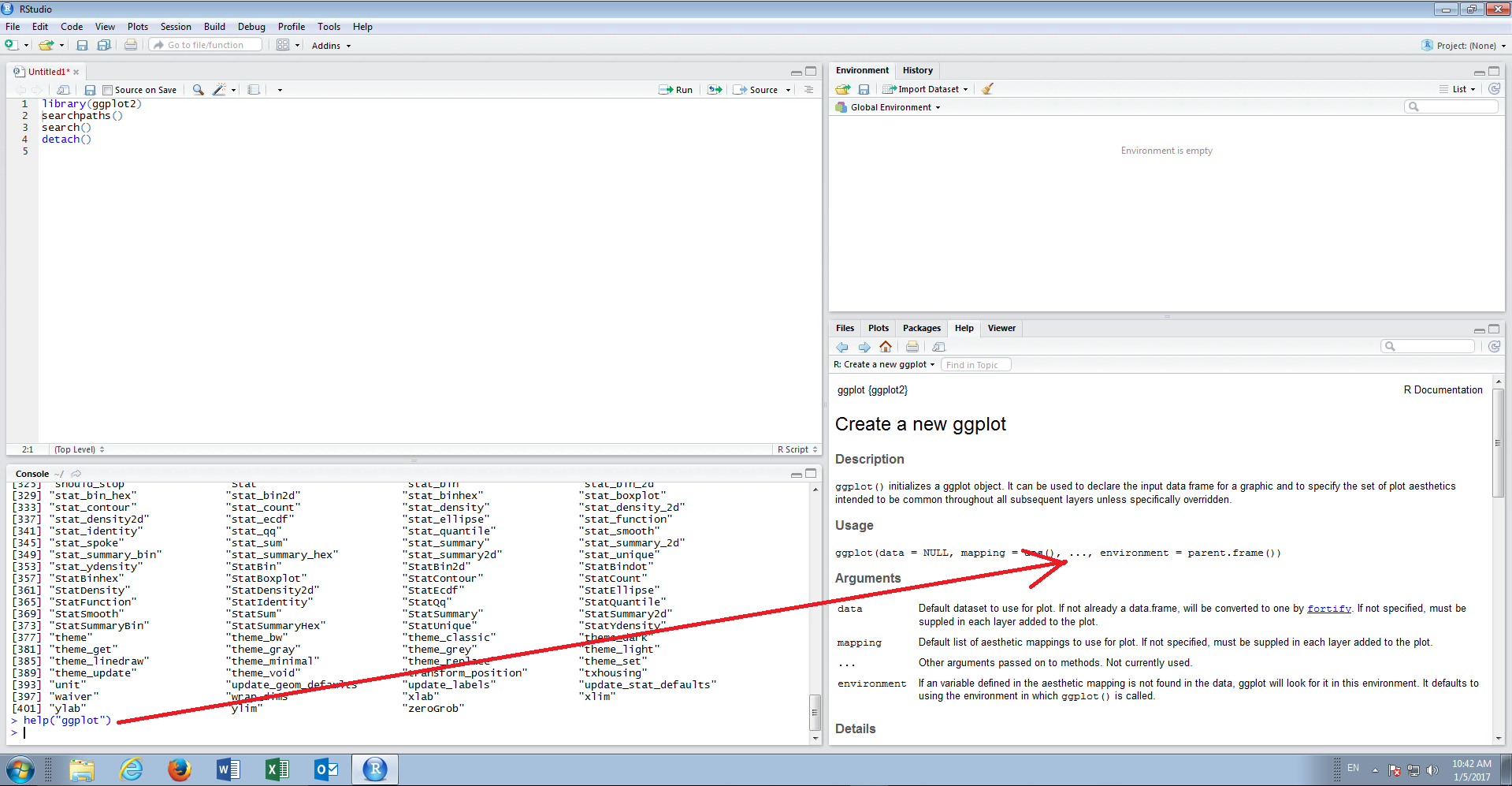Refresh the help topic
Screen dimensions: 1512x786
(x=1494, y=347)
